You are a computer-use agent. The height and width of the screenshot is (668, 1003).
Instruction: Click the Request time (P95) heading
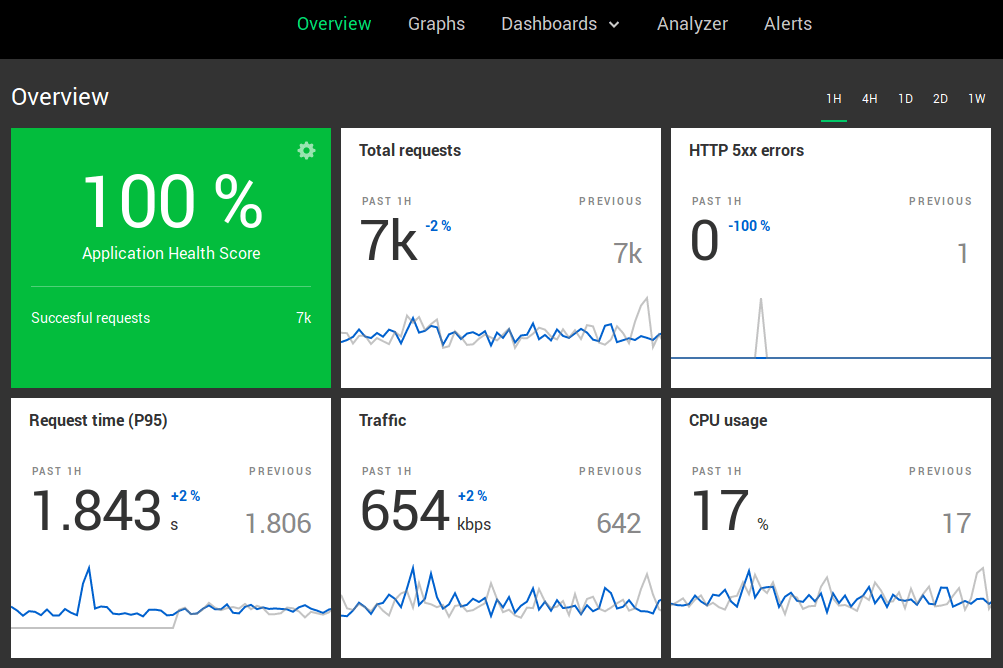[98, 421]
